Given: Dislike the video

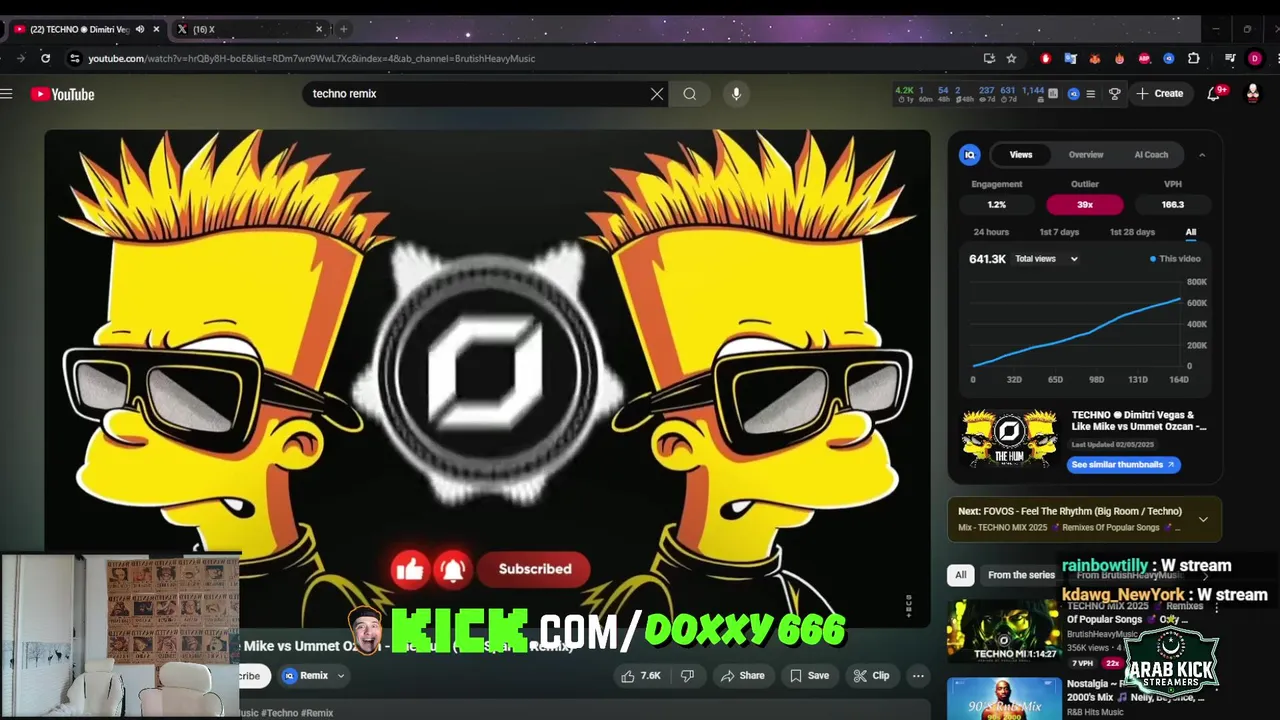Looking at the screenshot, I should (687, 676).
